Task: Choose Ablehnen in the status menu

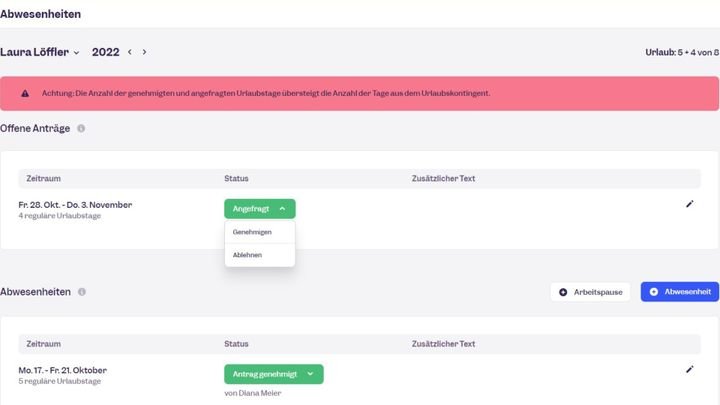Action: [247, 255]
